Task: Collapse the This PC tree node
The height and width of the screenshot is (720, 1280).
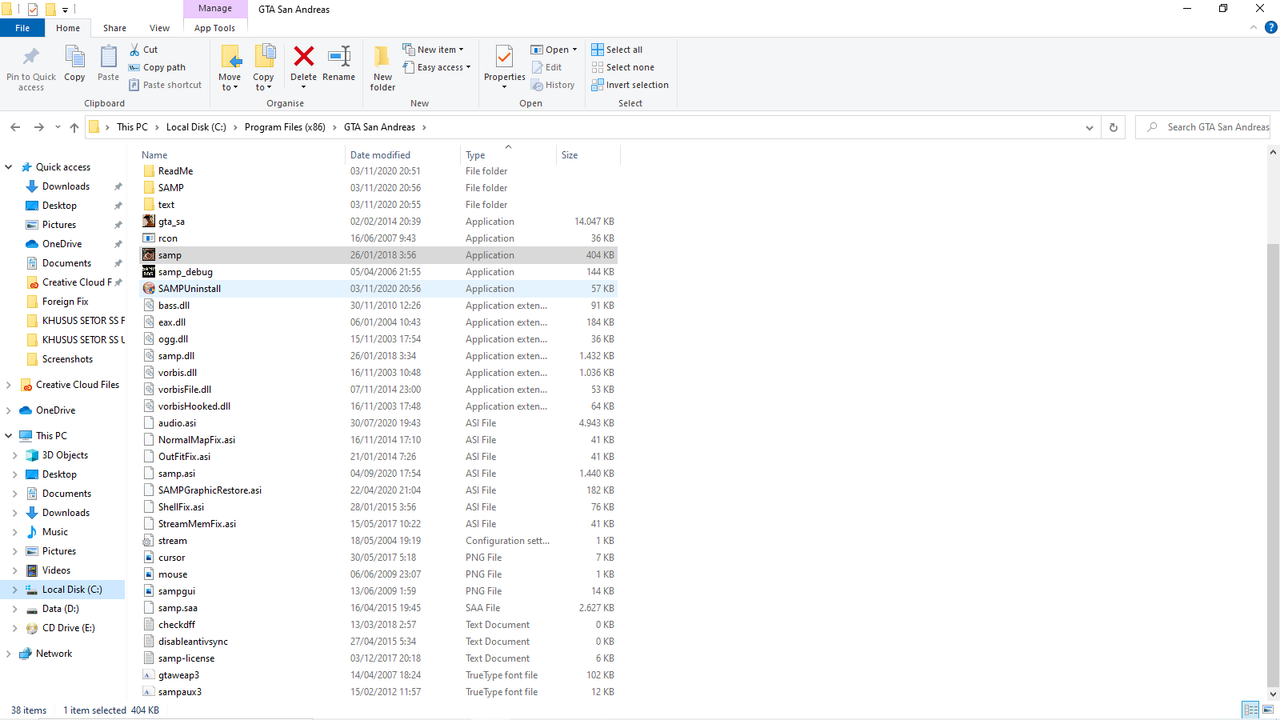Action: point(10,436)
